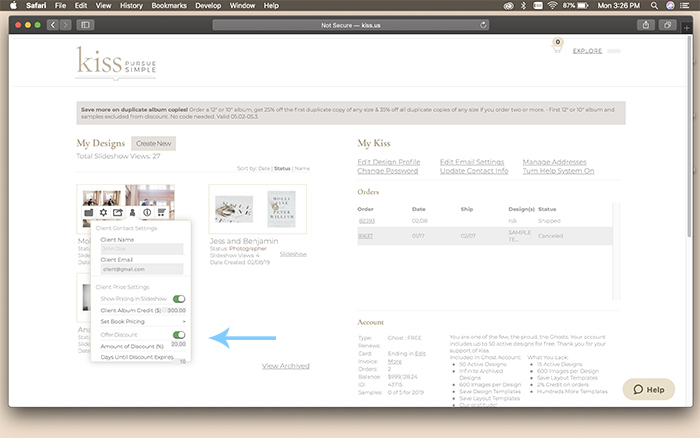The width and height of the screenshot is (700, 438).
Task: Open the View menu
Action: 103,5
